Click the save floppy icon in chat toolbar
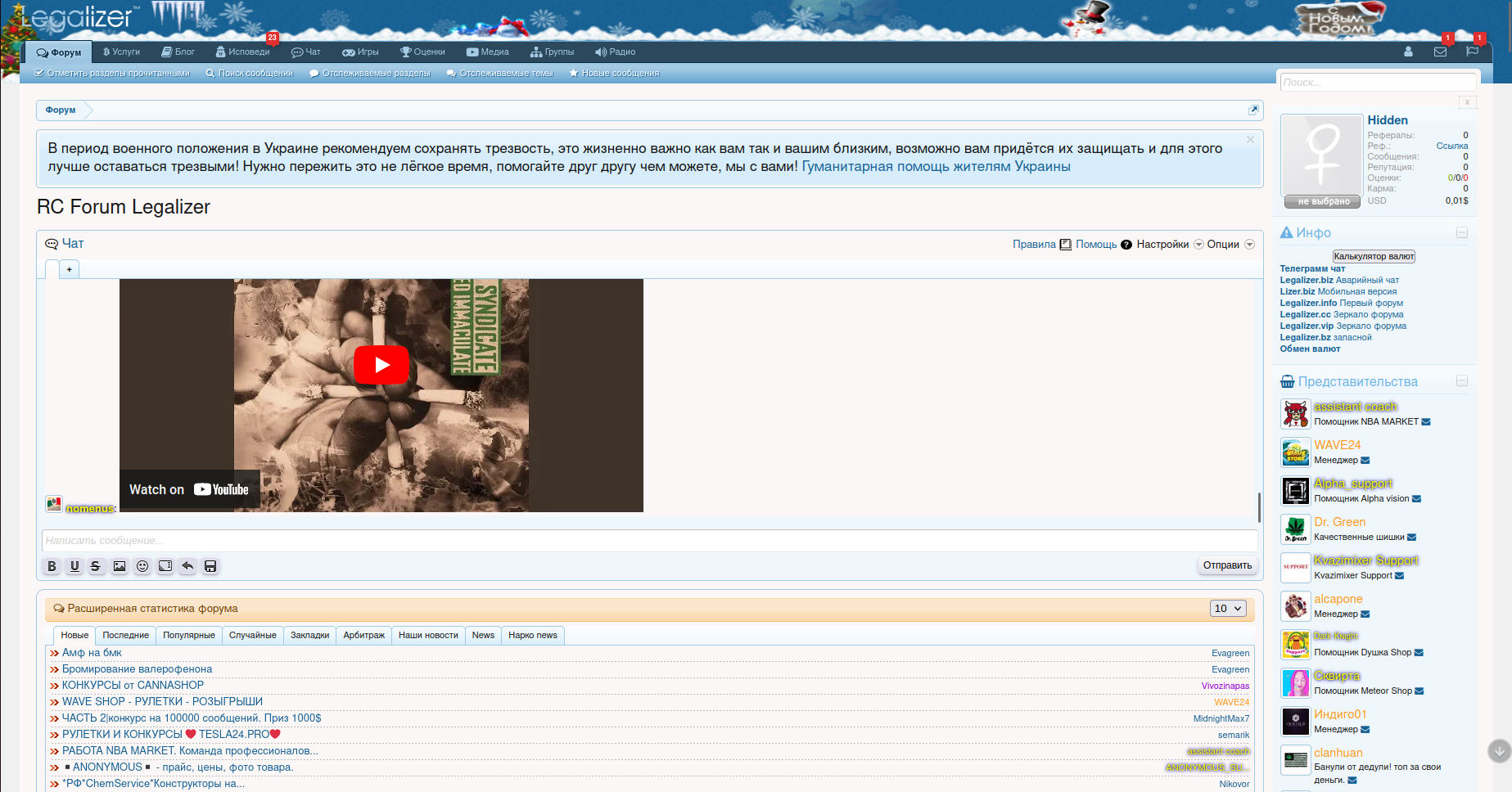The height and width of the screenshot is (792, 1512). pos(210,566)
